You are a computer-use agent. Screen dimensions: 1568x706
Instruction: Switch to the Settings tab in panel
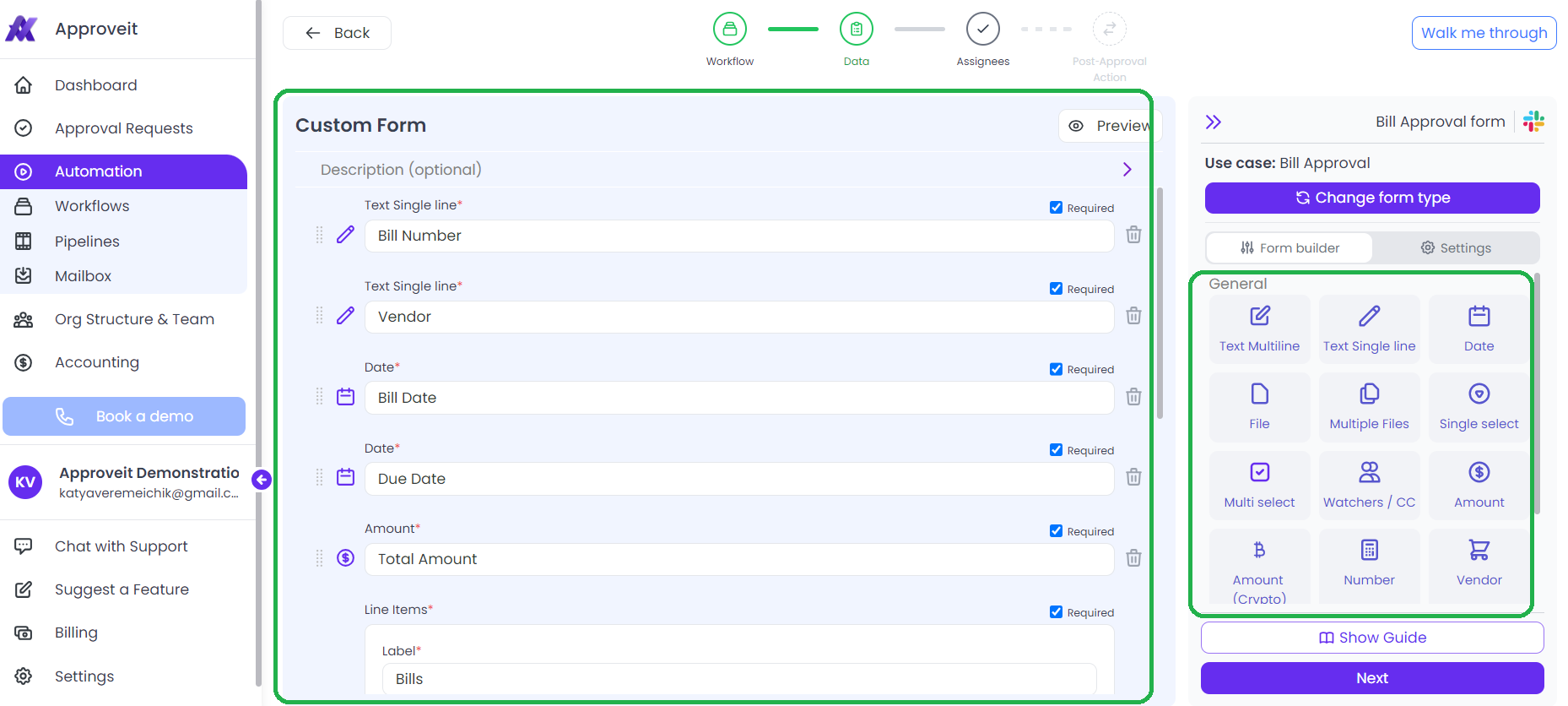coord(1456,248)
